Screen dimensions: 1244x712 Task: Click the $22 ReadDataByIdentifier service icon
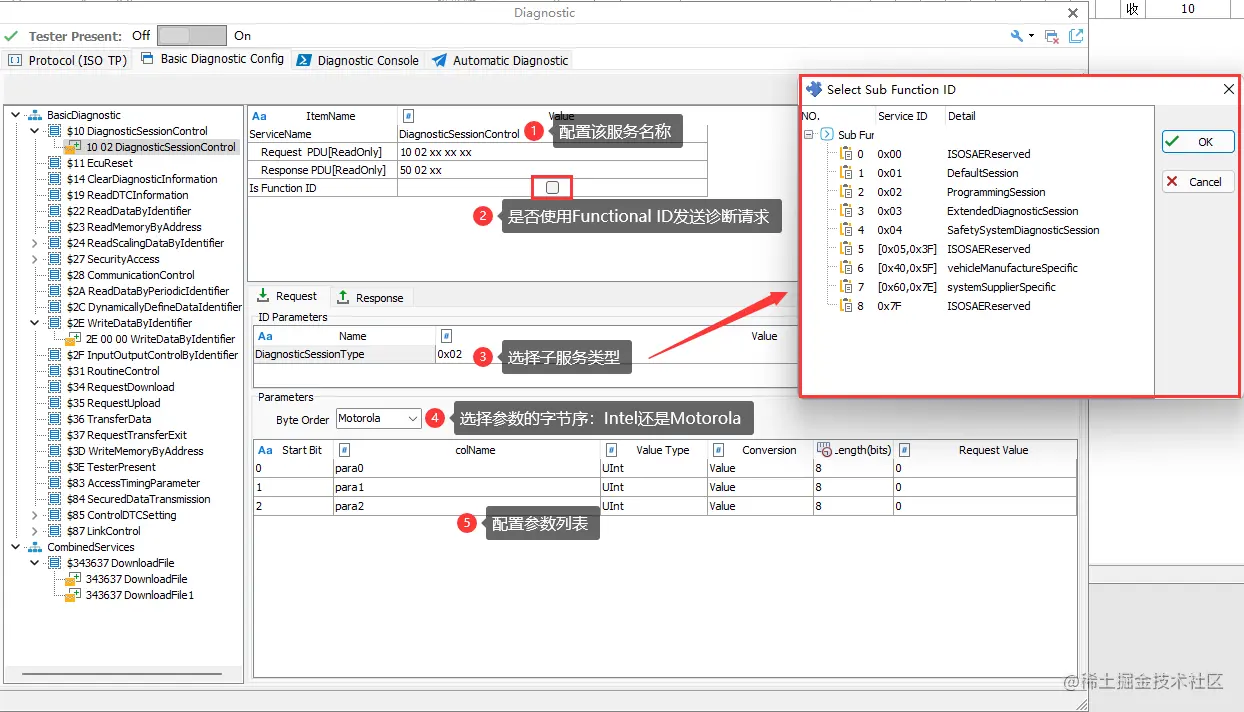tap(55, 211)
